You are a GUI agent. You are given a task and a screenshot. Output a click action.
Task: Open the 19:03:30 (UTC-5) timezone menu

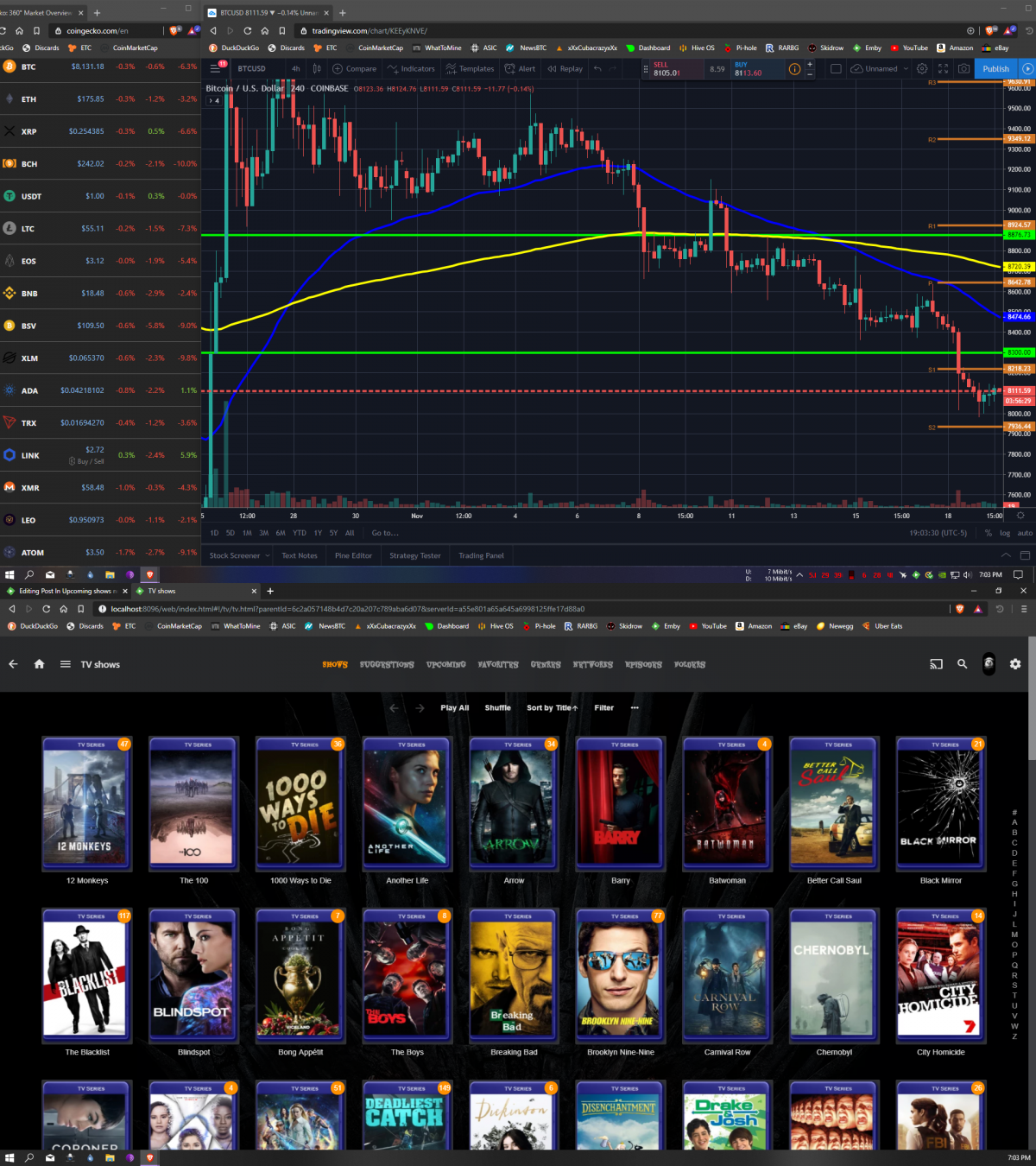[x=938, y=533]
